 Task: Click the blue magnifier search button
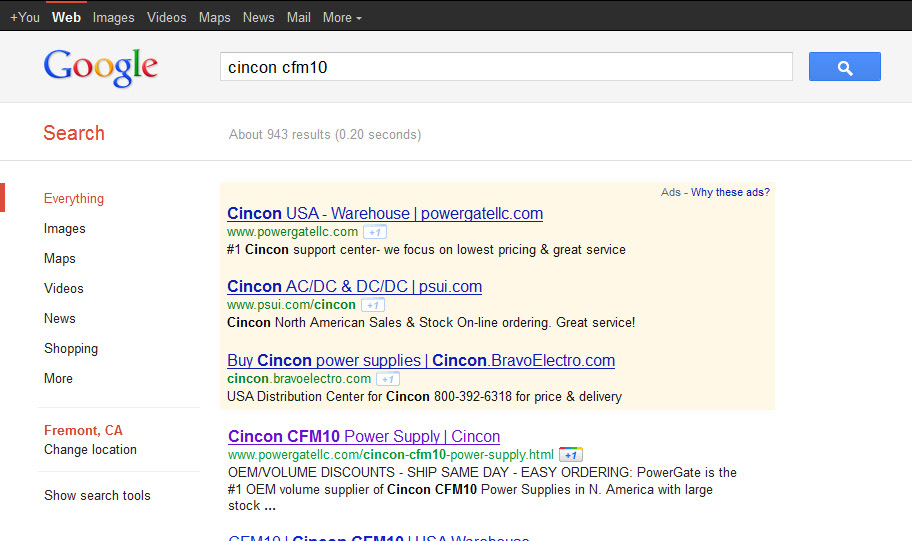(845, 67)
